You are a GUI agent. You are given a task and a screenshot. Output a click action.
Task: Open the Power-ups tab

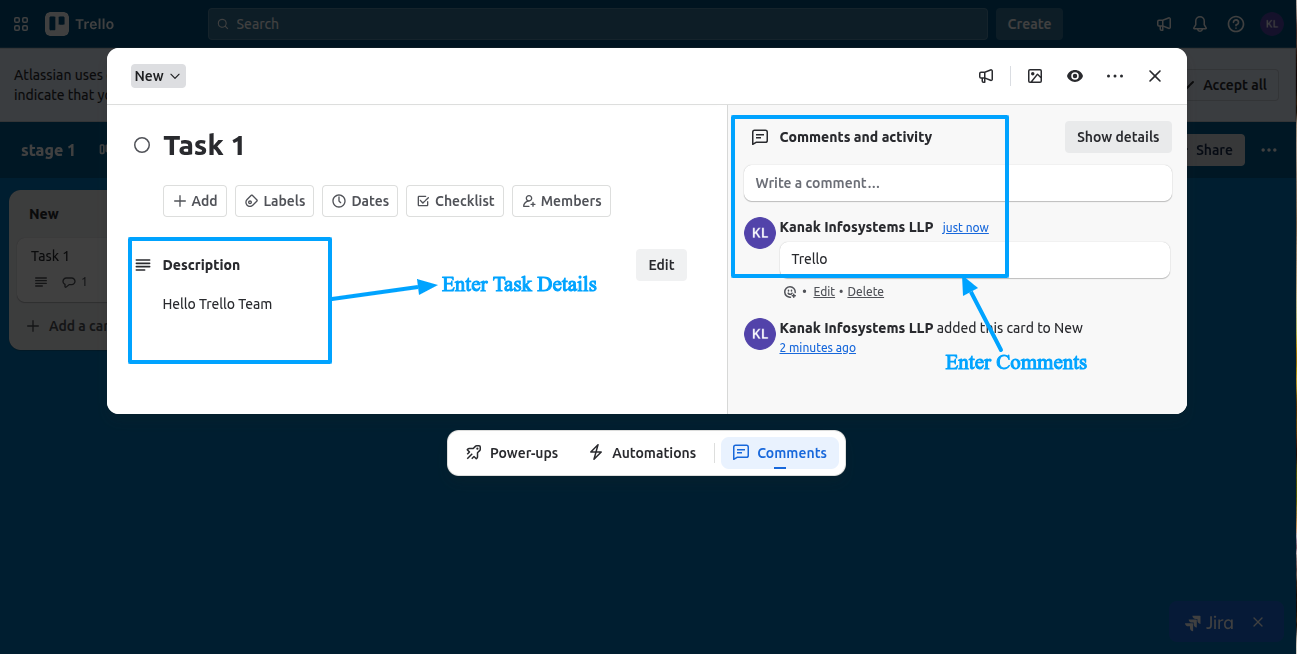pos(512,453)
